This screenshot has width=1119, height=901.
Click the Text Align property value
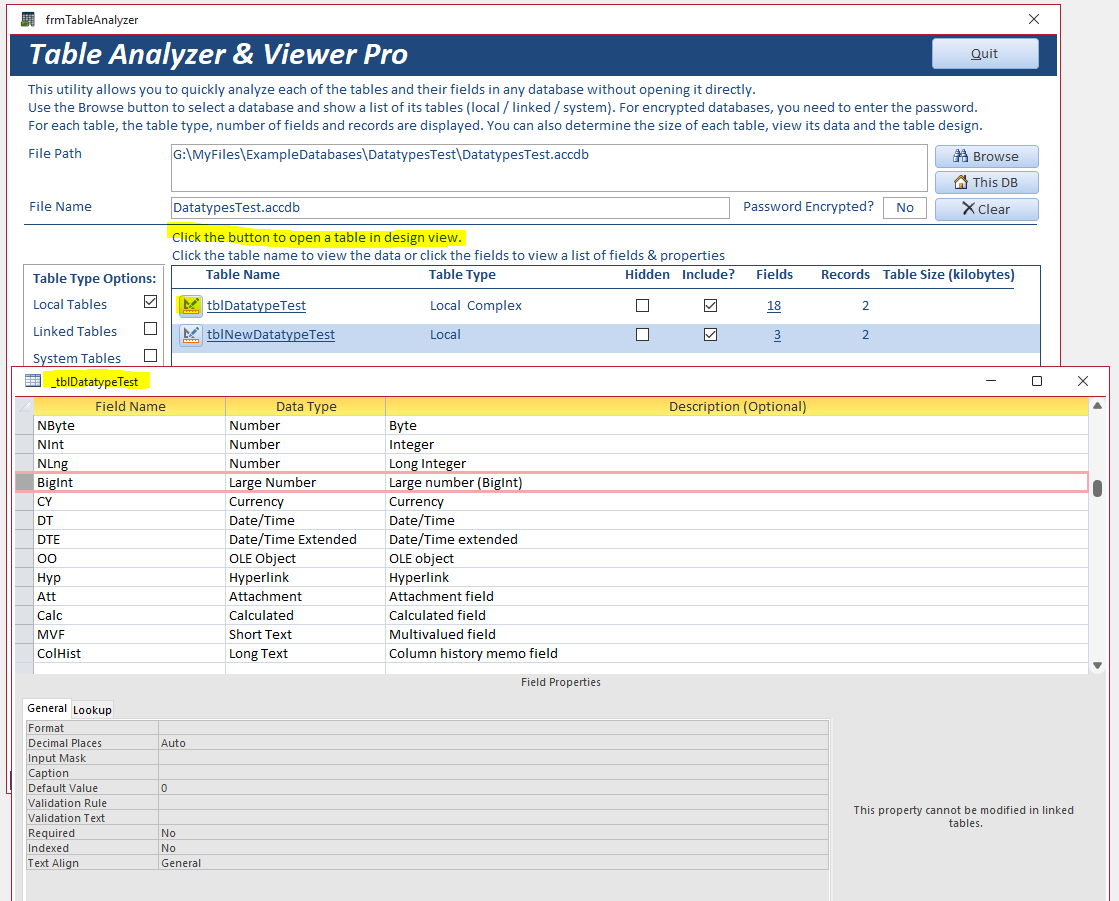pyautogui.click(x=493, y=862)
